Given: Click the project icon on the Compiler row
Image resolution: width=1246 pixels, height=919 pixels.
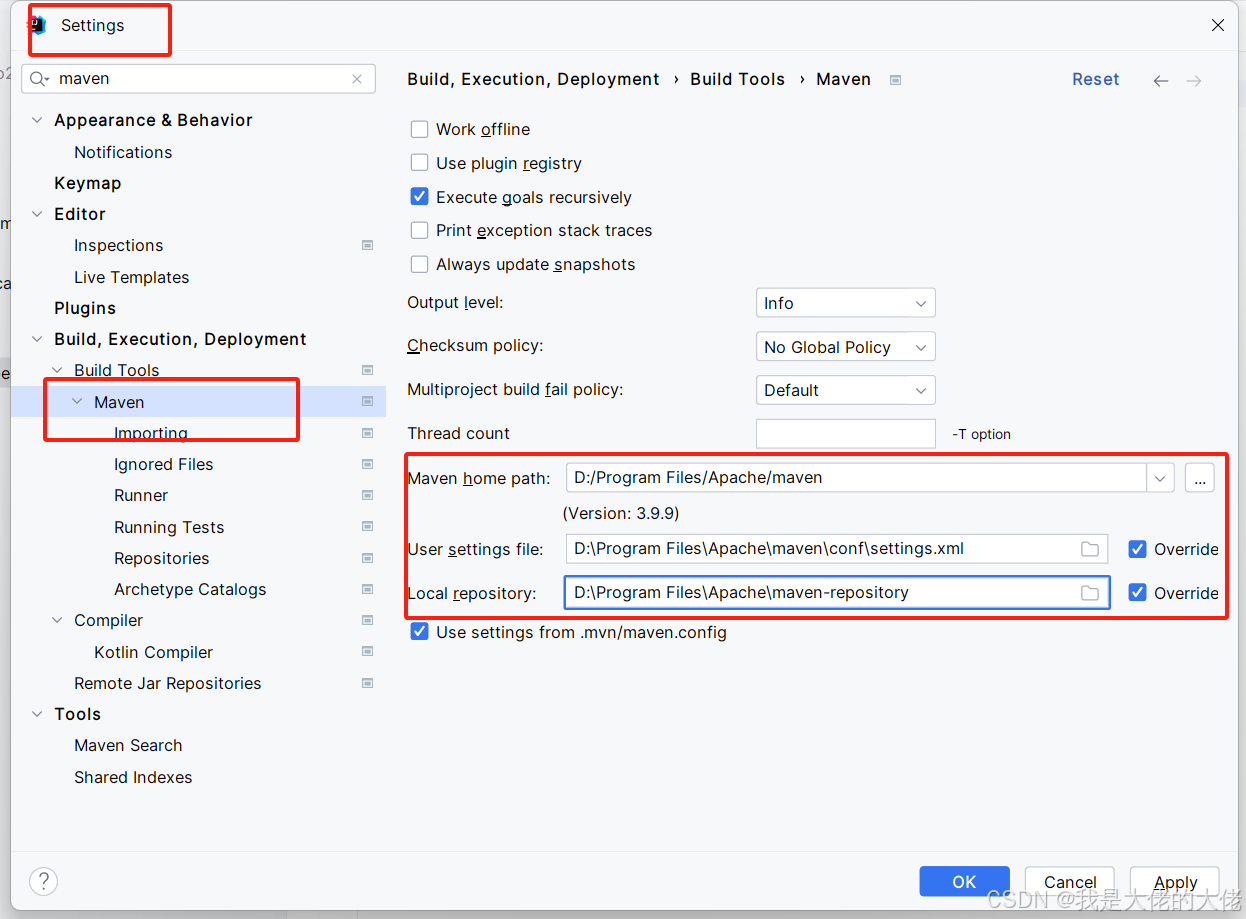Looking at the screenshot, I should point(367,620).
